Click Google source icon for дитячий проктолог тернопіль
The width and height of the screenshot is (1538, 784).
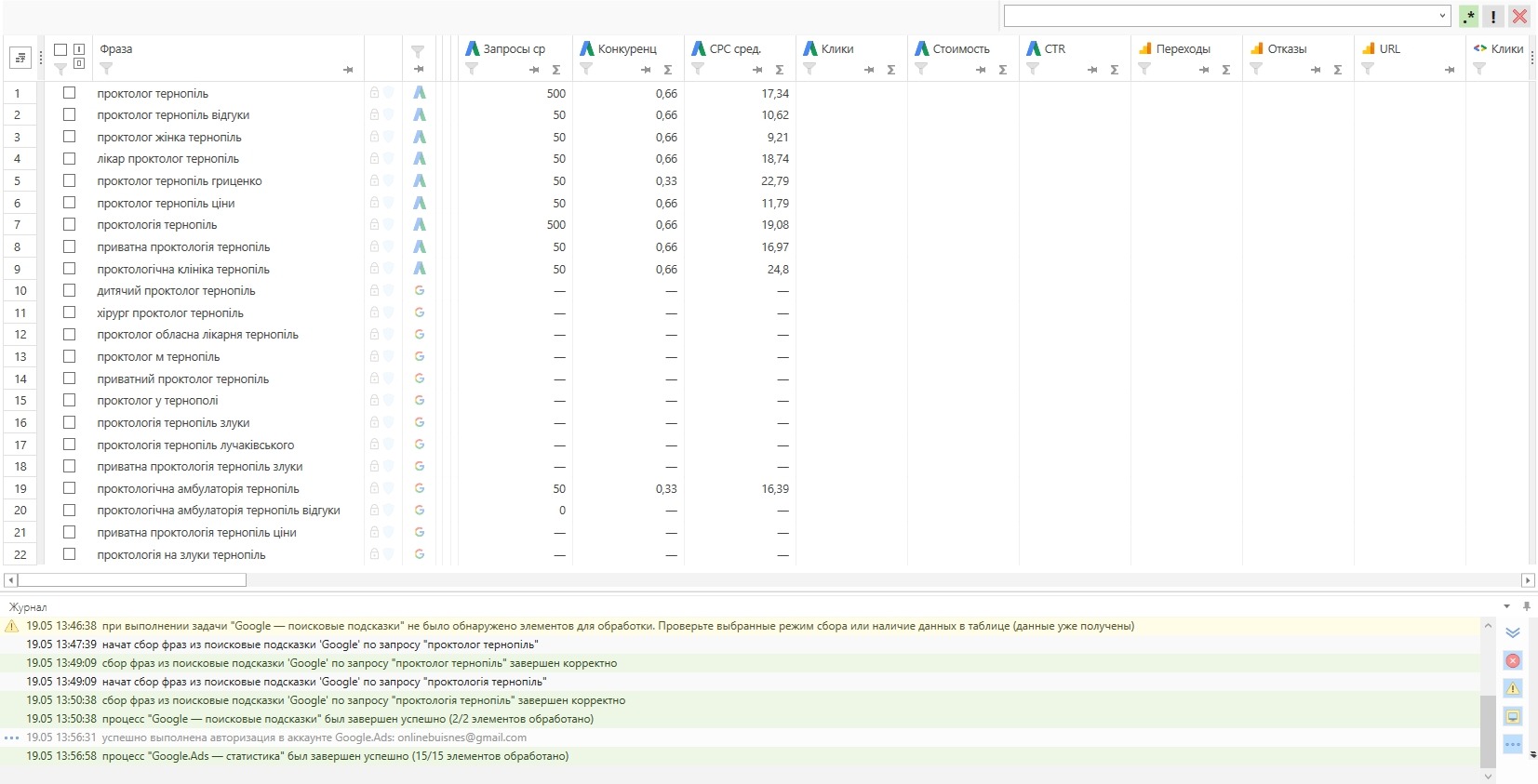pyautogui.click(x=420, y=290)
